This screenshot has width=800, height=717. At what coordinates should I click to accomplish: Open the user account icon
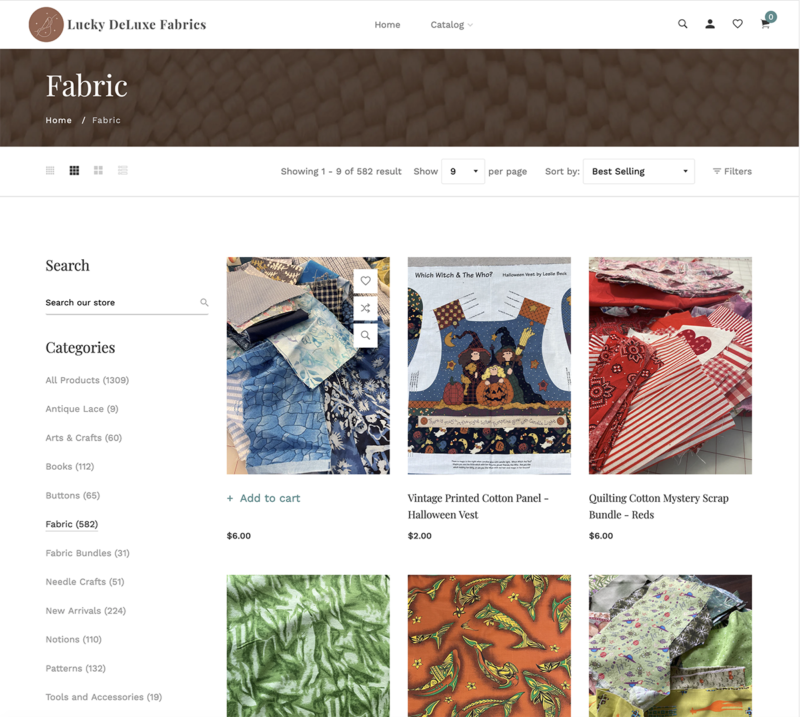(710, 24)
